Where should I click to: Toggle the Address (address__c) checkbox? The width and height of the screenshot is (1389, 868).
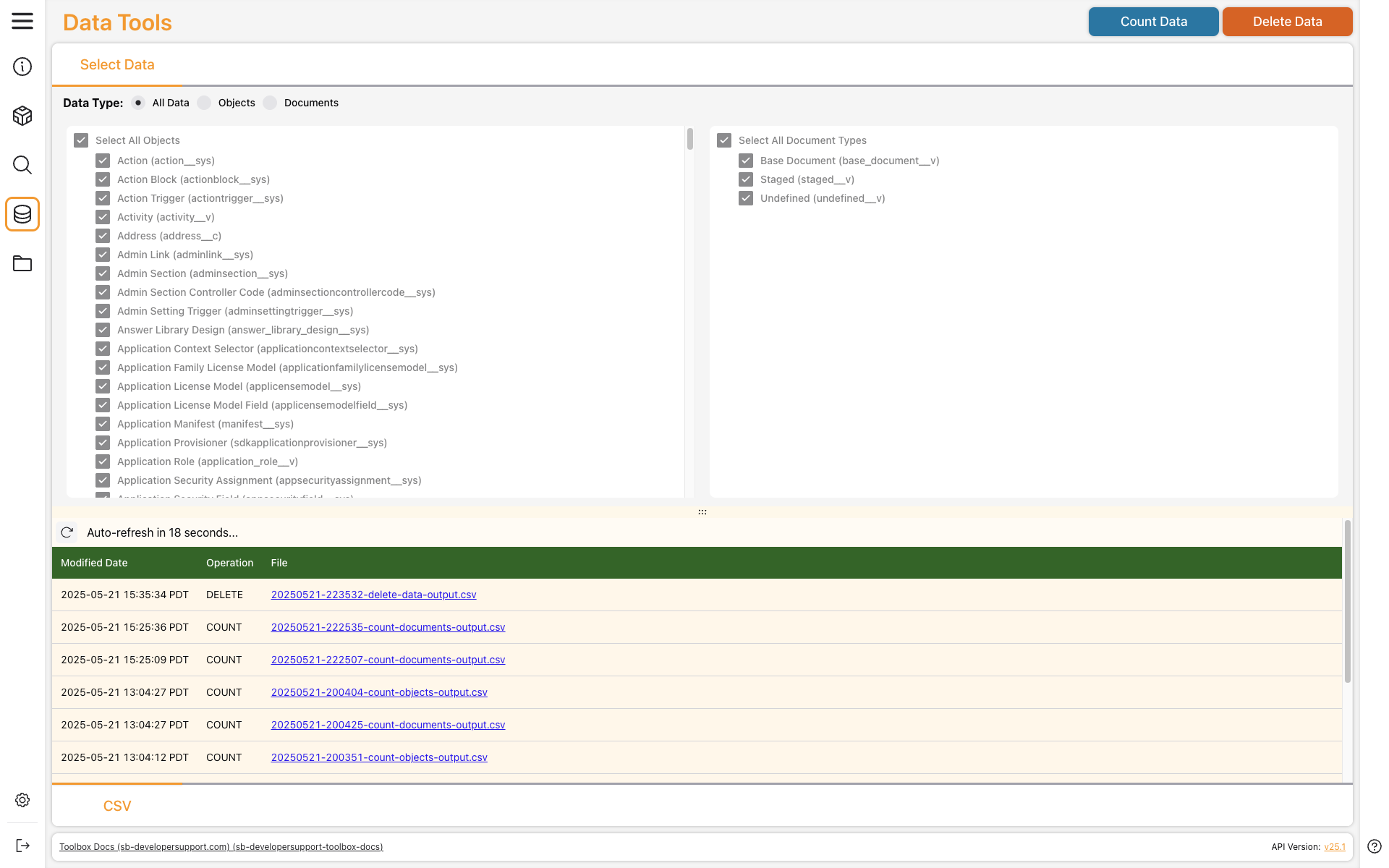[x=103, y=236]
